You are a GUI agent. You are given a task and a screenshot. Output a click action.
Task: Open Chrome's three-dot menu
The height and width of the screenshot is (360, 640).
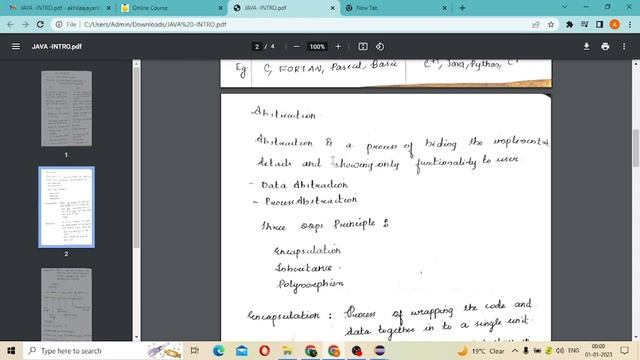[x=630, y=24]
